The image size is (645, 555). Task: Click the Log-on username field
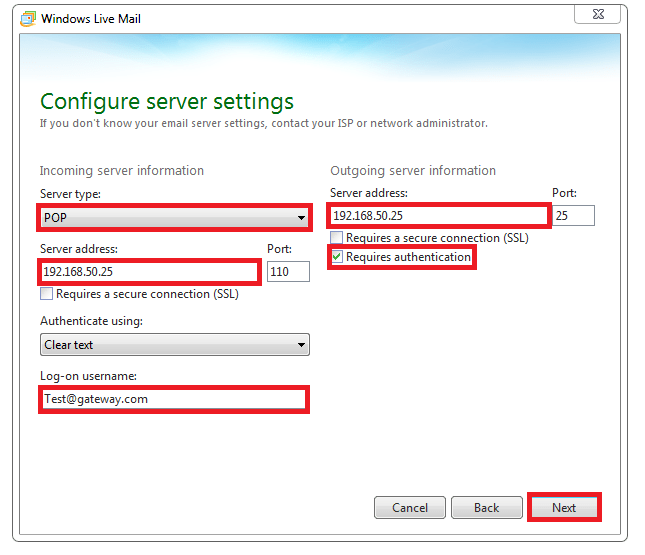pyautogui.click(x=174, y=399)
